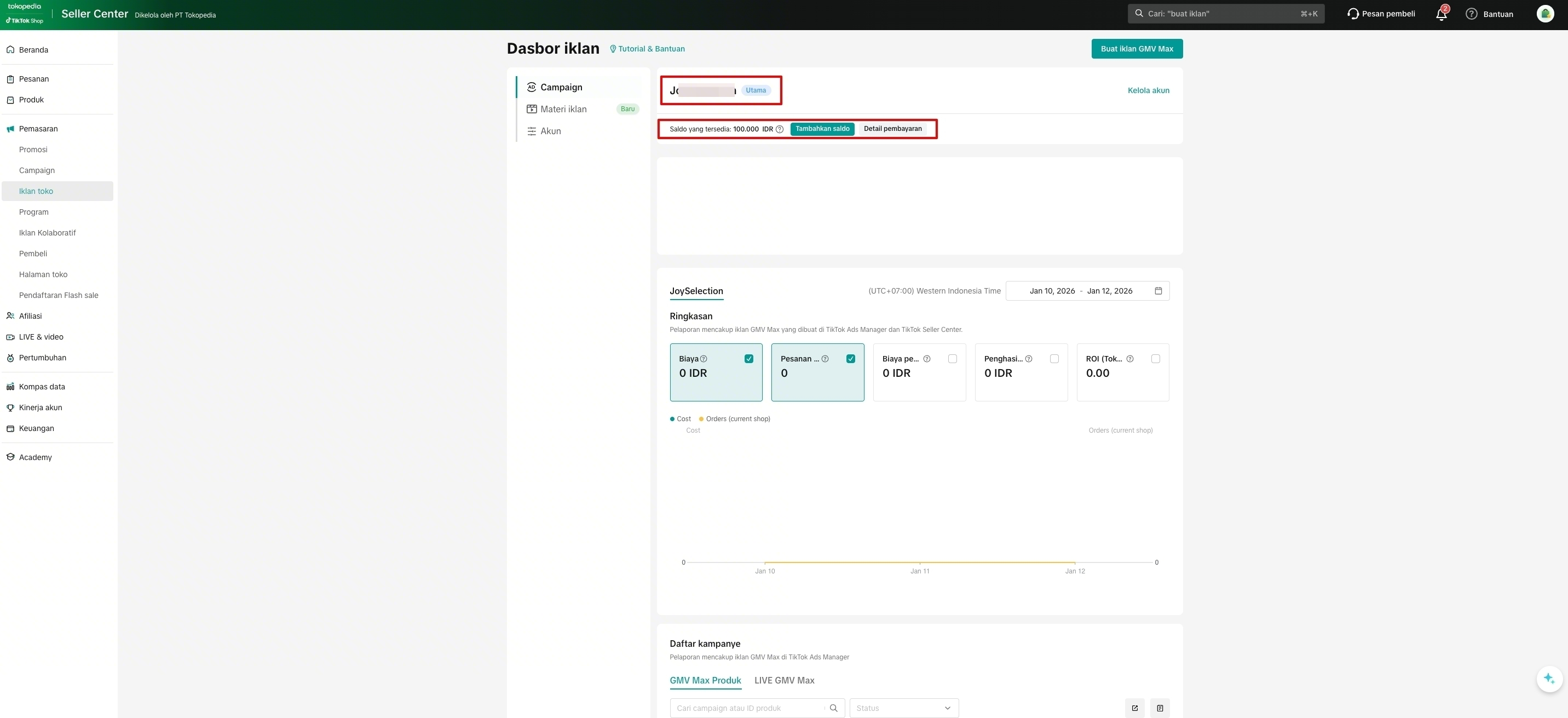
Task: Select the Produk sidebar icon
Action: click(x=10, y=99)
